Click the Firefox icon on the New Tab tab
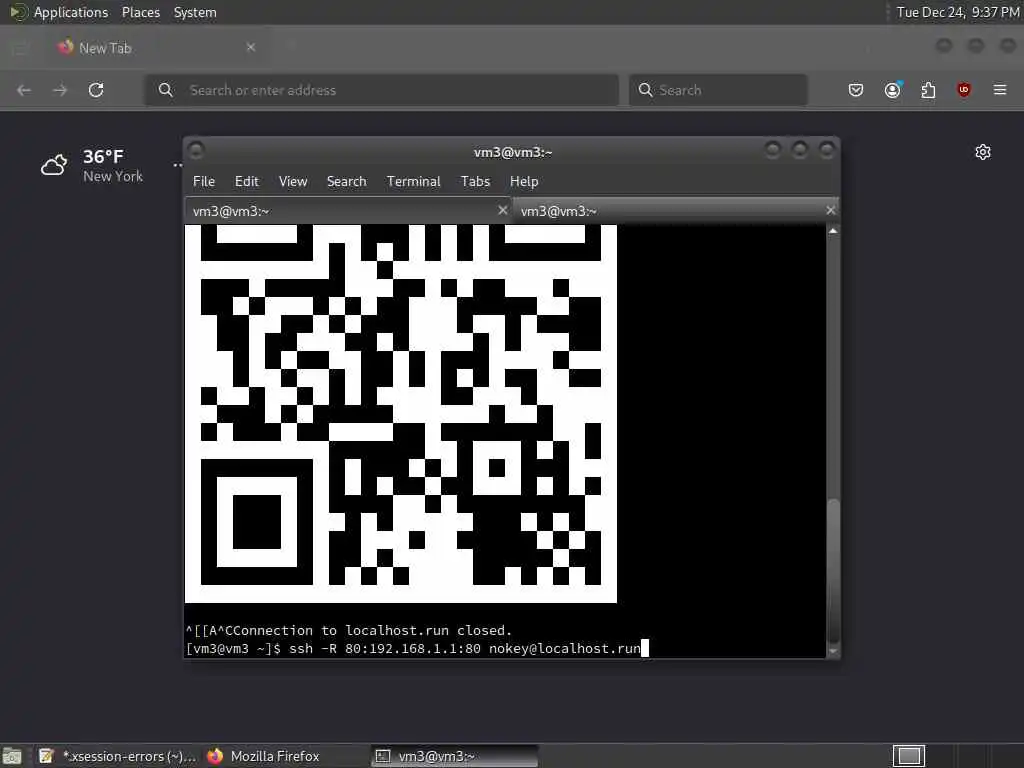The height and width of the screenshot is (768, 1024). 65,47
